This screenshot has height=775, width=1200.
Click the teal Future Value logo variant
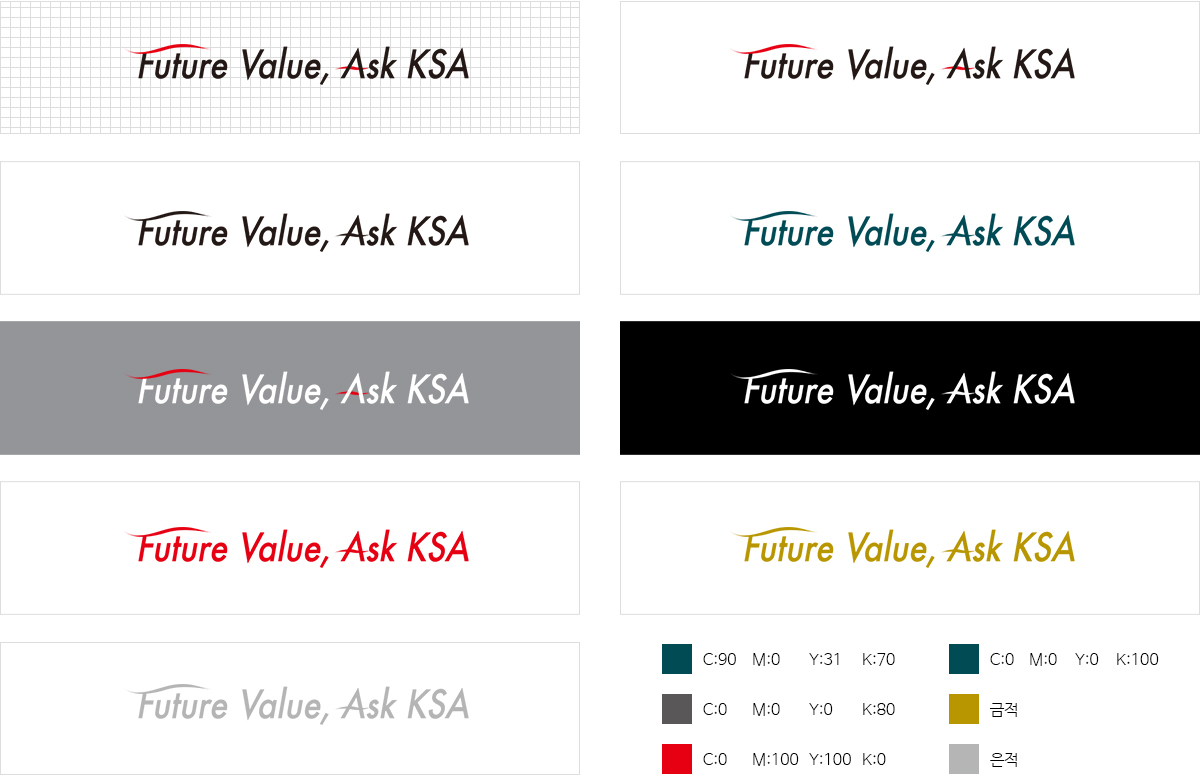(910, 228)
